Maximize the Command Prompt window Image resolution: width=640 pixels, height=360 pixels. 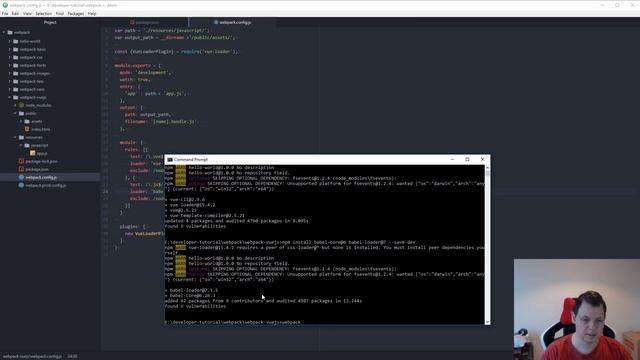point(467,160)
